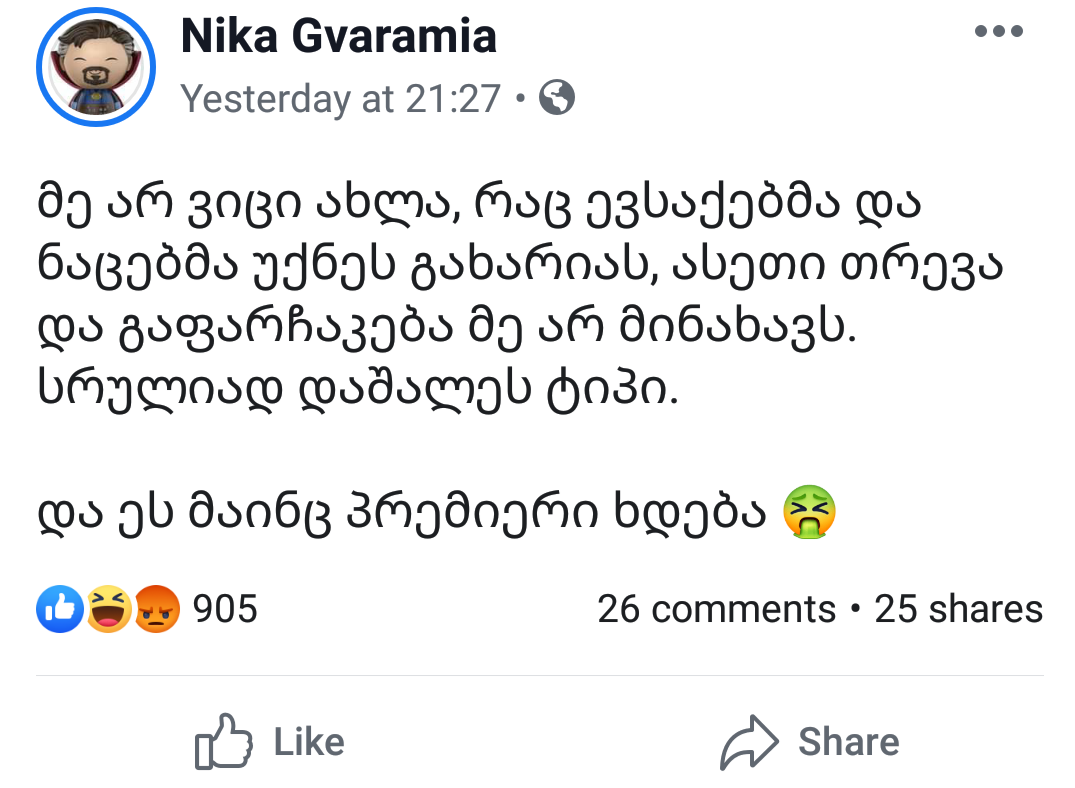Click the globe public-audience icon
Viewport: 1075px width, 788px height.
[x=557, y=97]
